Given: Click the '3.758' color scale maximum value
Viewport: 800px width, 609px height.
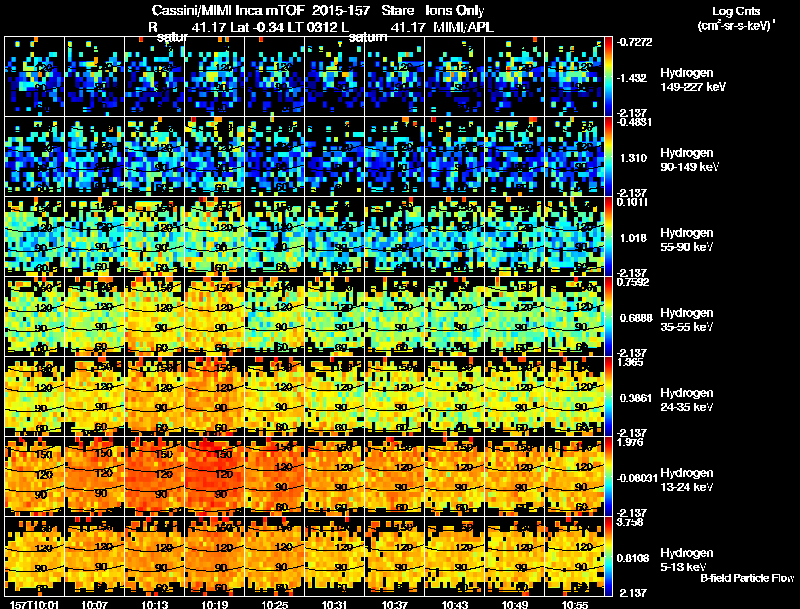Looking at the screenshot, I should (x=630, y=522).
